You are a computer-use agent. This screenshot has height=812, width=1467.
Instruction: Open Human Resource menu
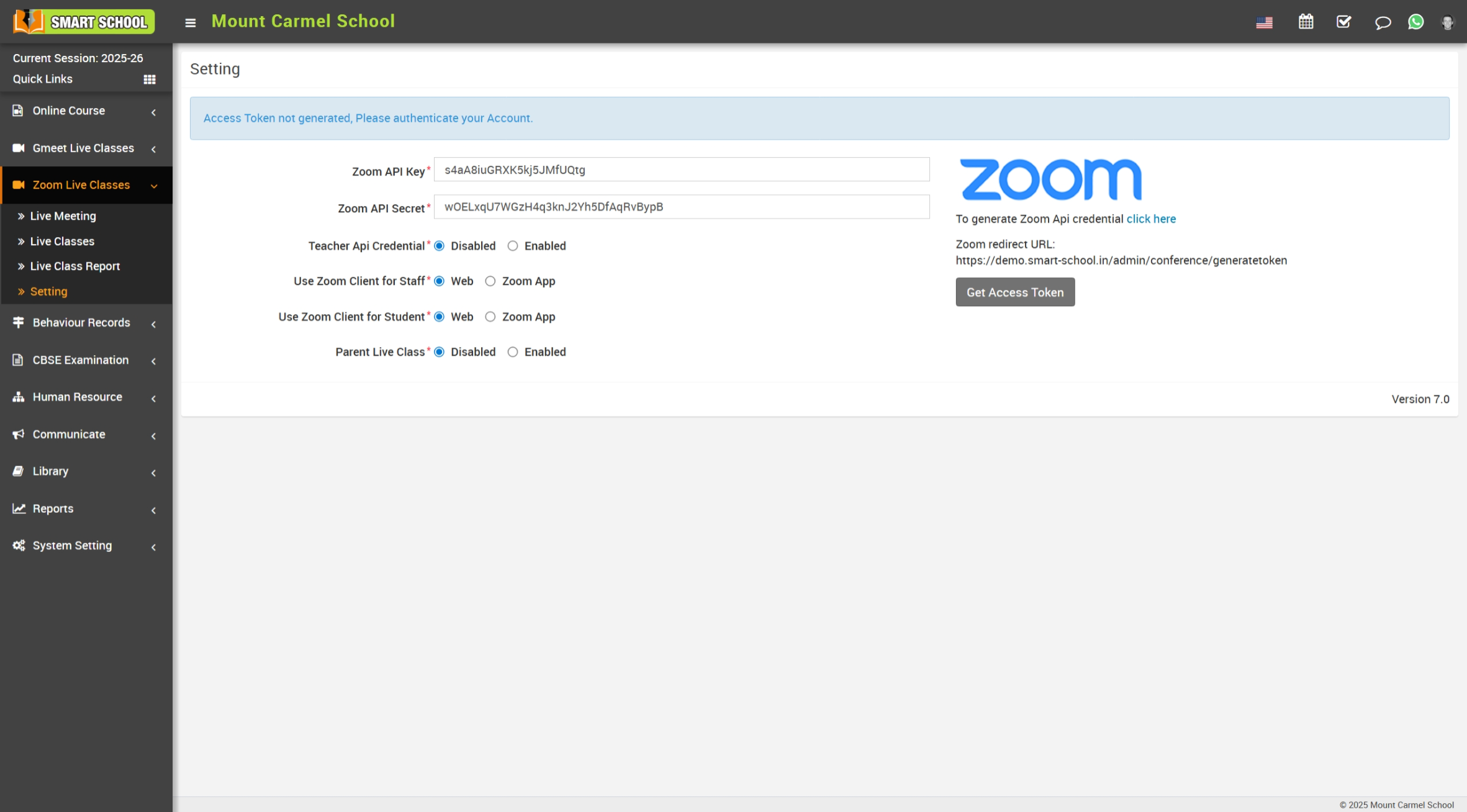tap(86, 397)
